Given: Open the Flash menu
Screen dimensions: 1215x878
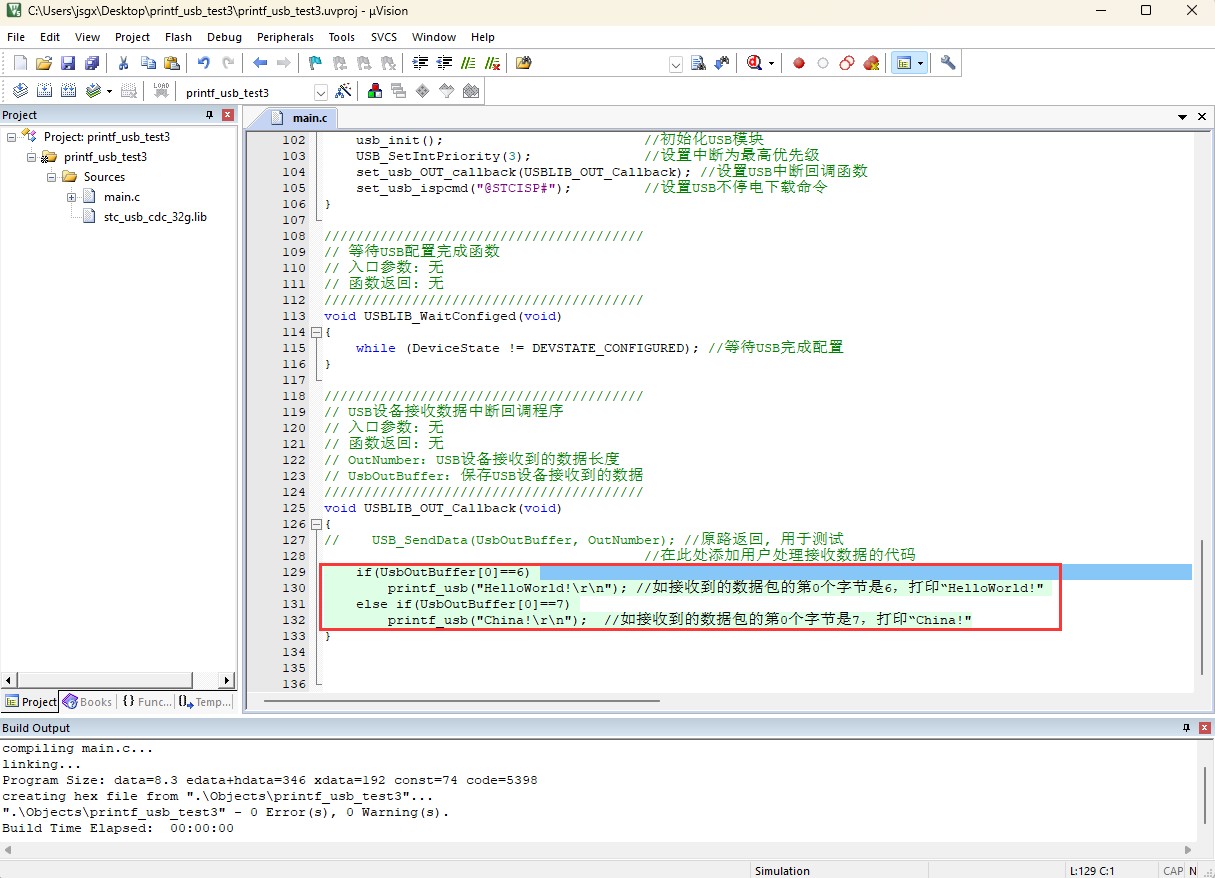Looking at the screenshot, I should tap(178, 37).
